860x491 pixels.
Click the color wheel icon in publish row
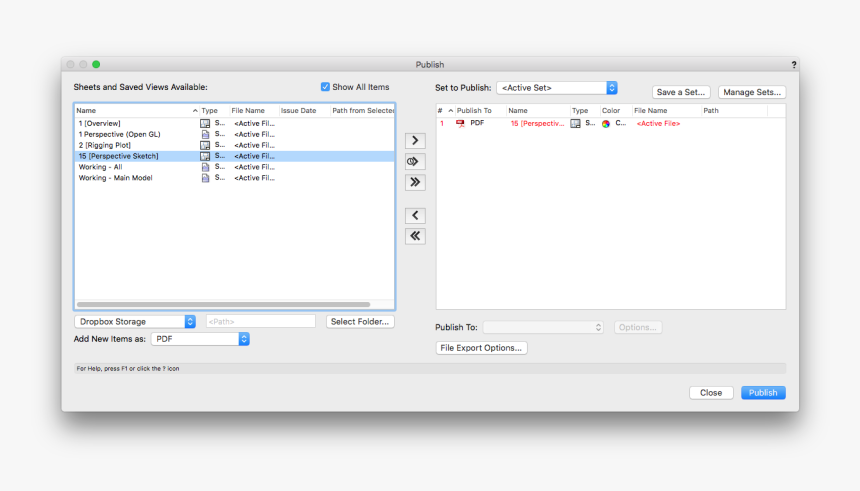tap(606, 123)
